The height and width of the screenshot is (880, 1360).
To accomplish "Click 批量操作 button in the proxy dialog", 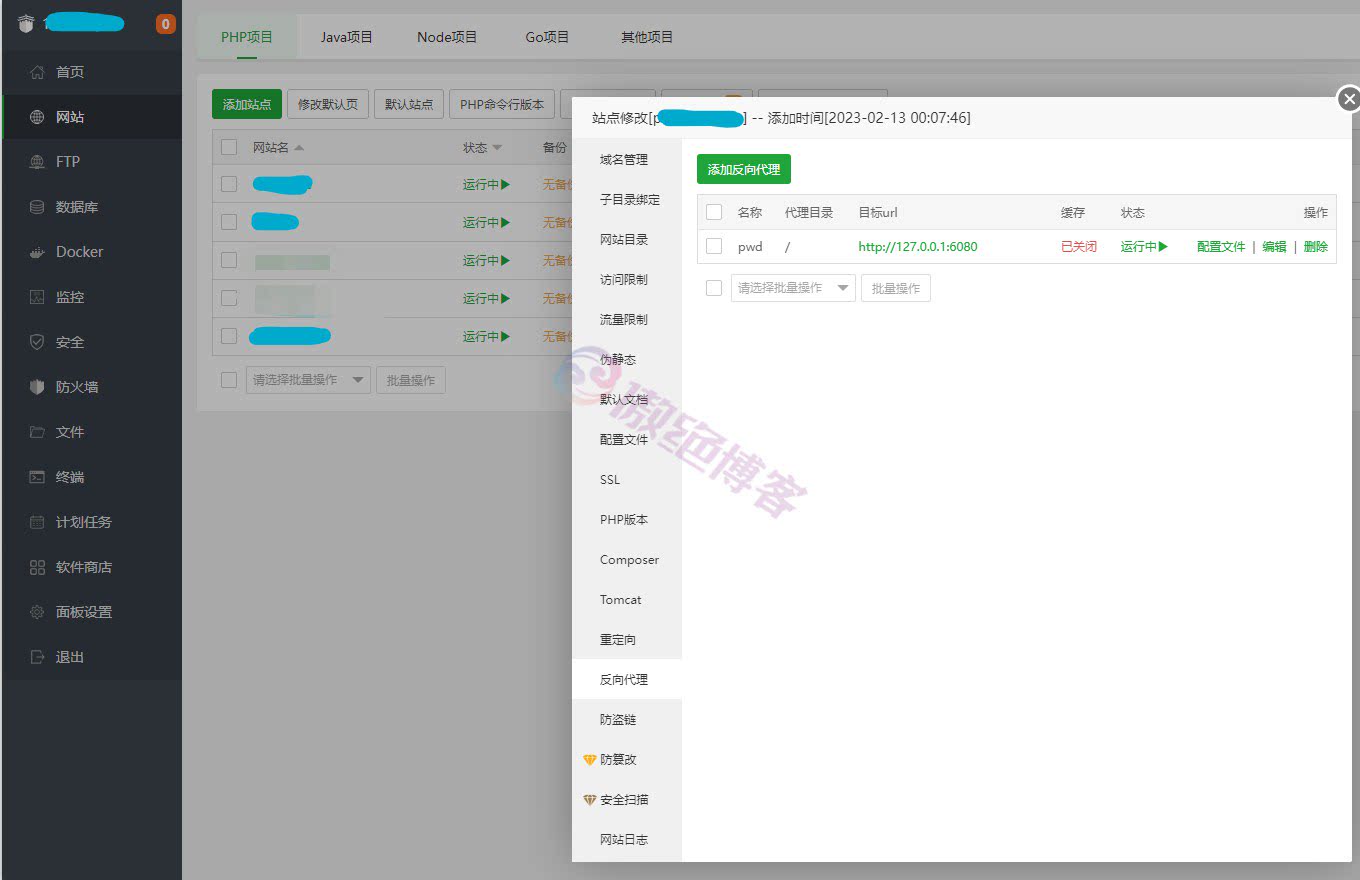I will (x=896, y=288).
